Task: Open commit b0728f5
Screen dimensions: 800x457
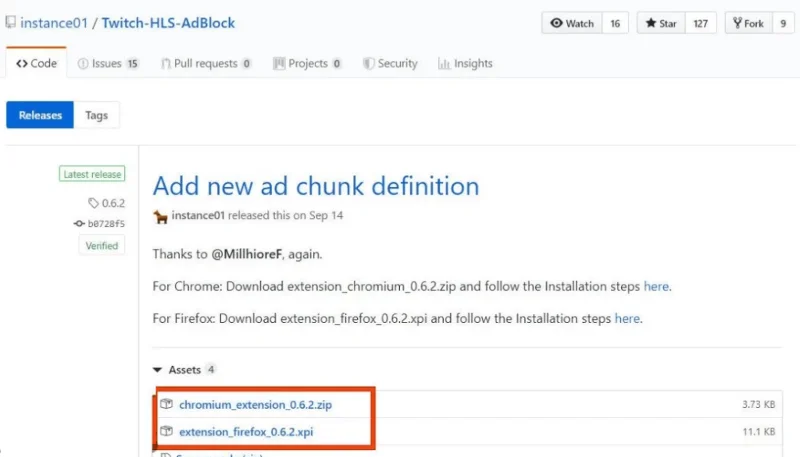Action: click(106, 223)
